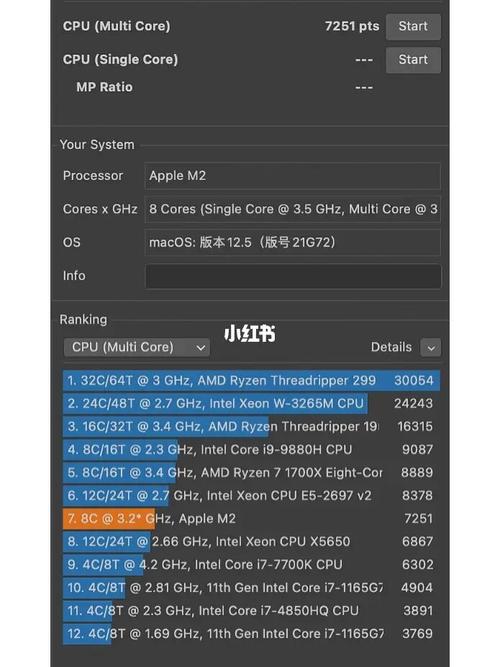Select the 16C/32T Threadripper ranking row

[x=251, y=426]
